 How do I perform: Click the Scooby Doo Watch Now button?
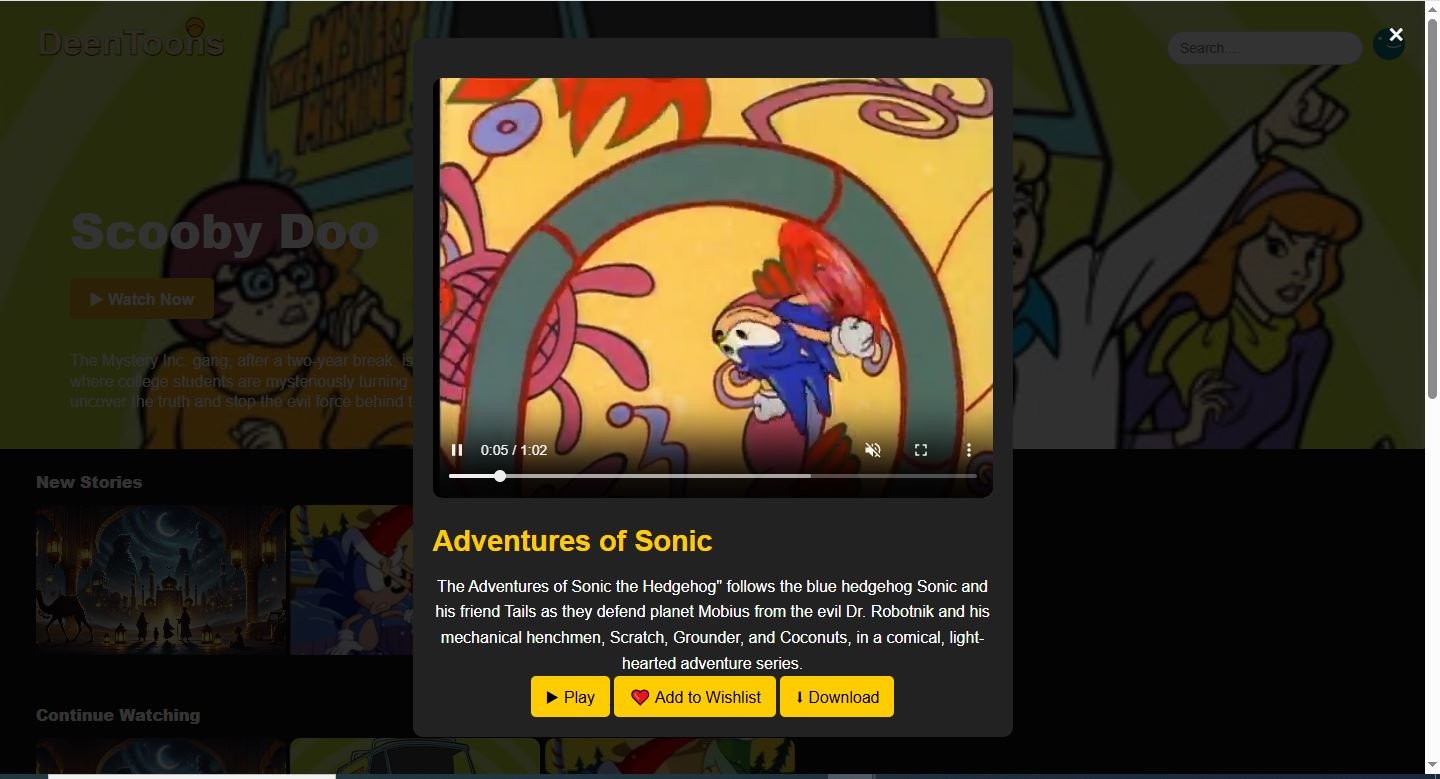click(141, 299)
